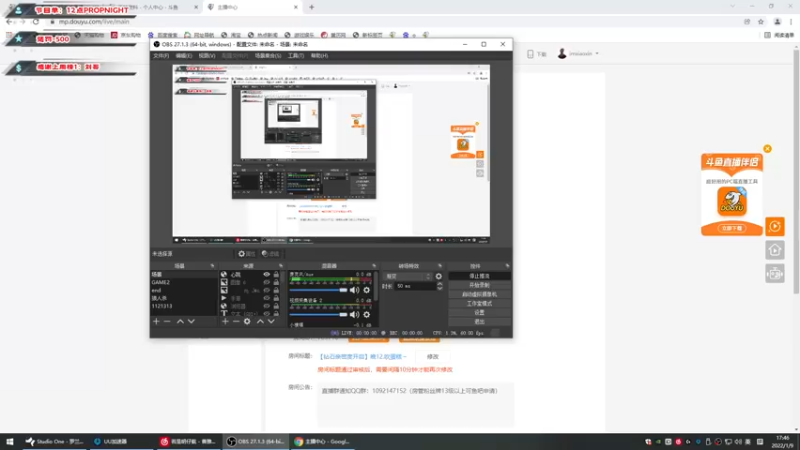The image size is (800, 450).
Task: Open new Chrome tab
Action: click(x=312, y=7)
